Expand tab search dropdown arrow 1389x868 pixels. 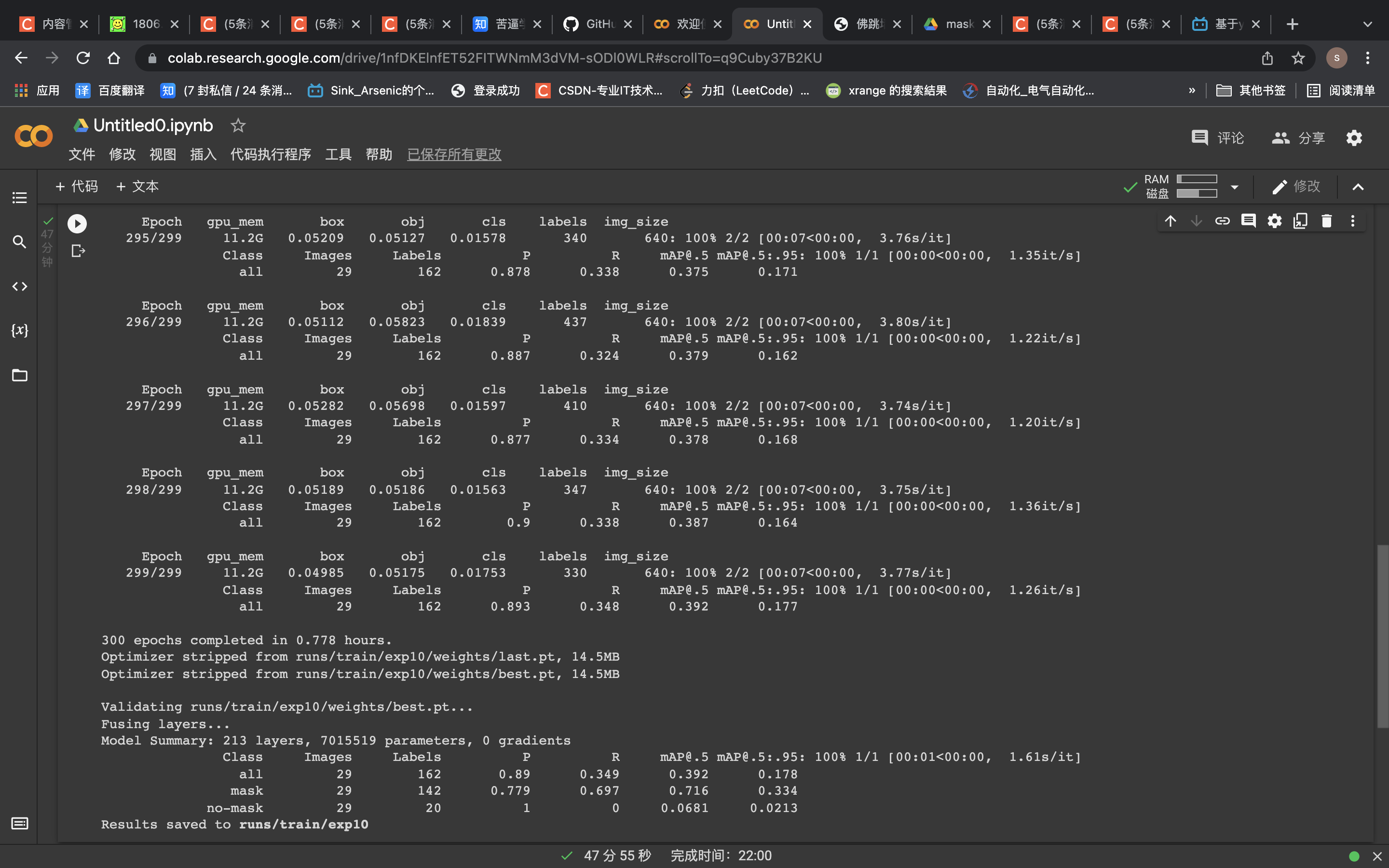point(1367,24)
